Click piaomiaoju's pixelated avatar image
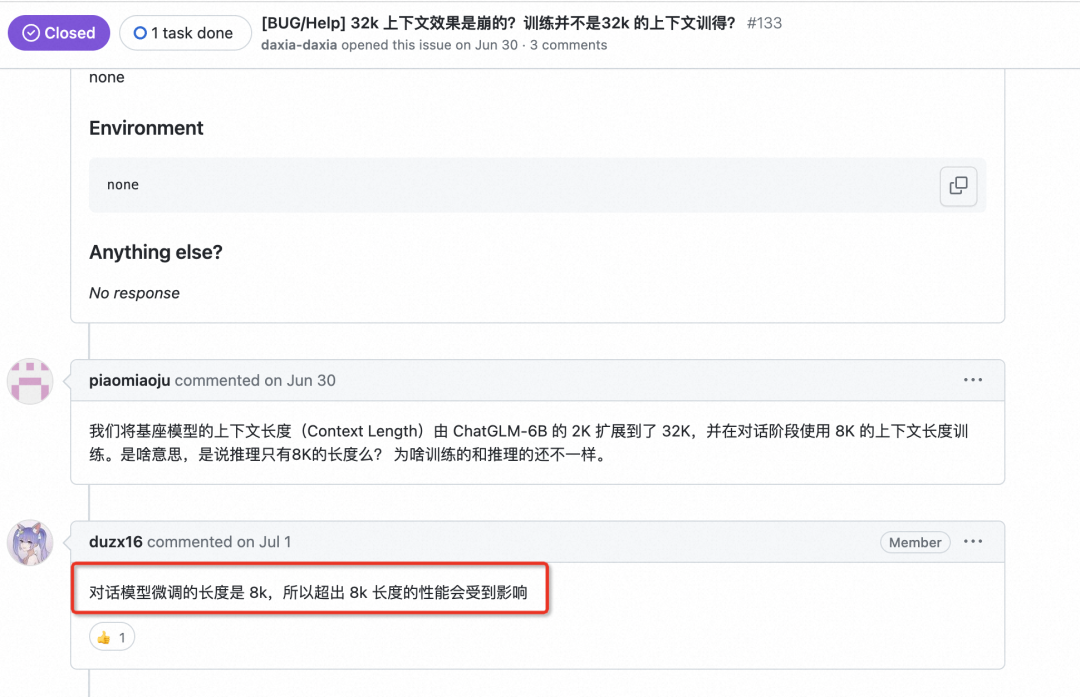The height and width of the screenshot is (697, 1080). point(30,381)
